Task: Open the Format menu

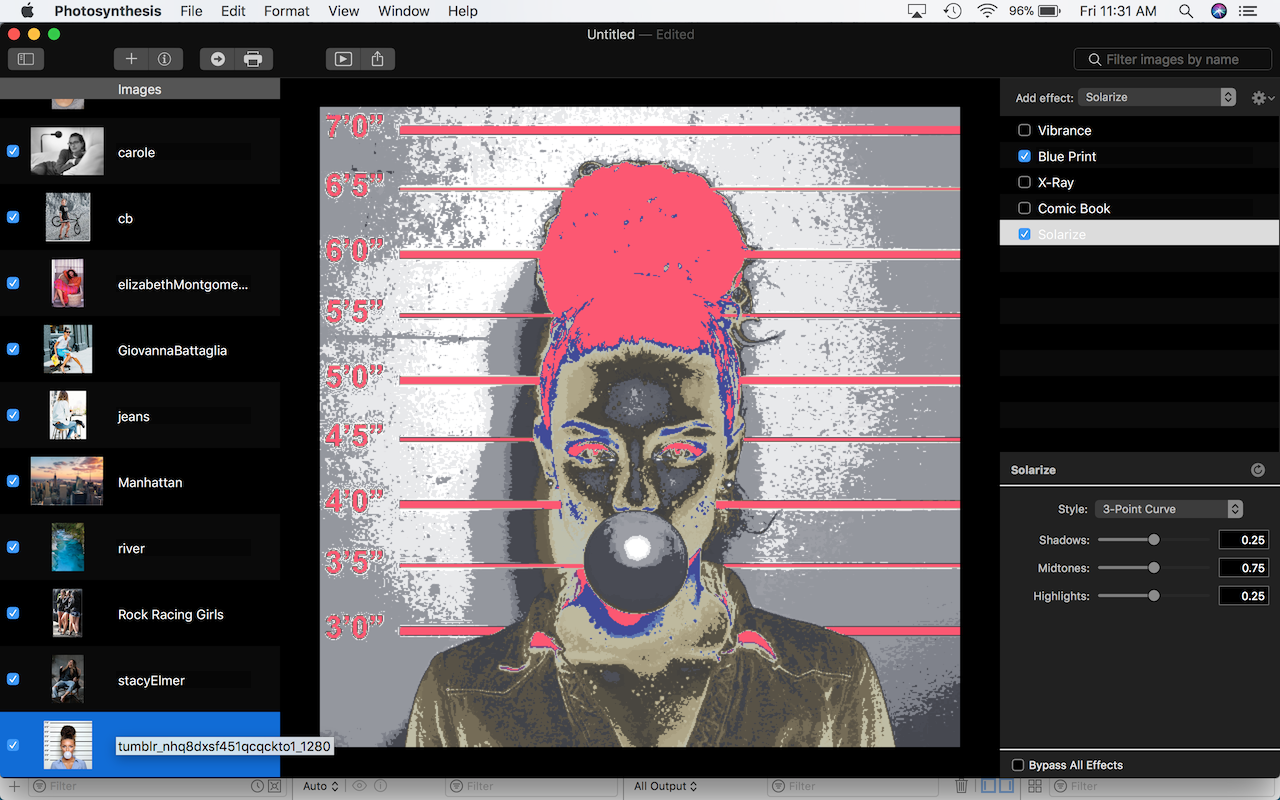Action: pos(286,11)
